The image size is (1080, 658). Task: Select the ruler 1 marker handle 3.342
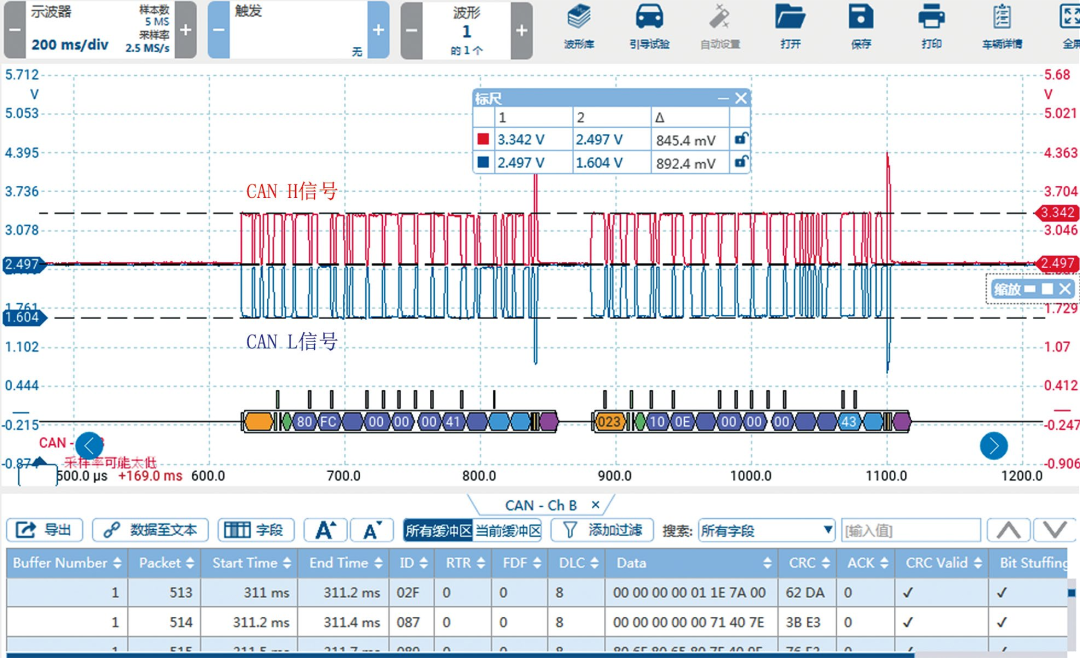click(x=1057, y=212)
